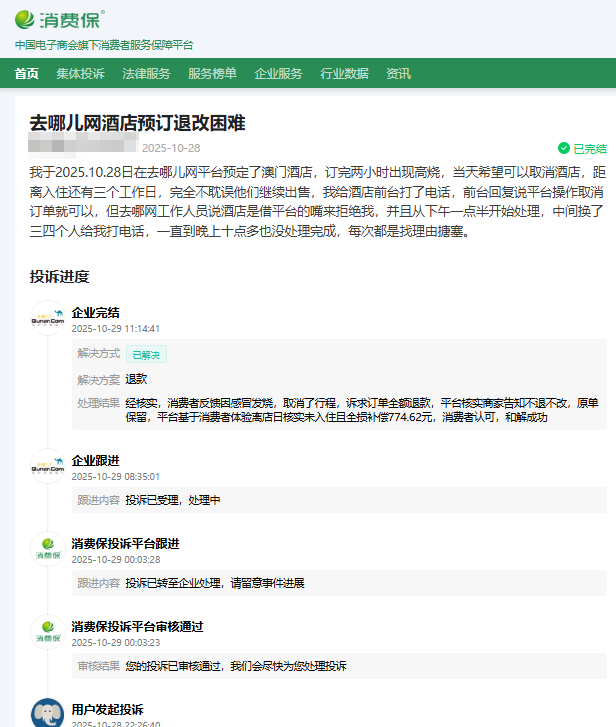Click the 企业完结 progress step heading
Screen dimensions: 616x727
pyautogui.click(x=95, y=313)
